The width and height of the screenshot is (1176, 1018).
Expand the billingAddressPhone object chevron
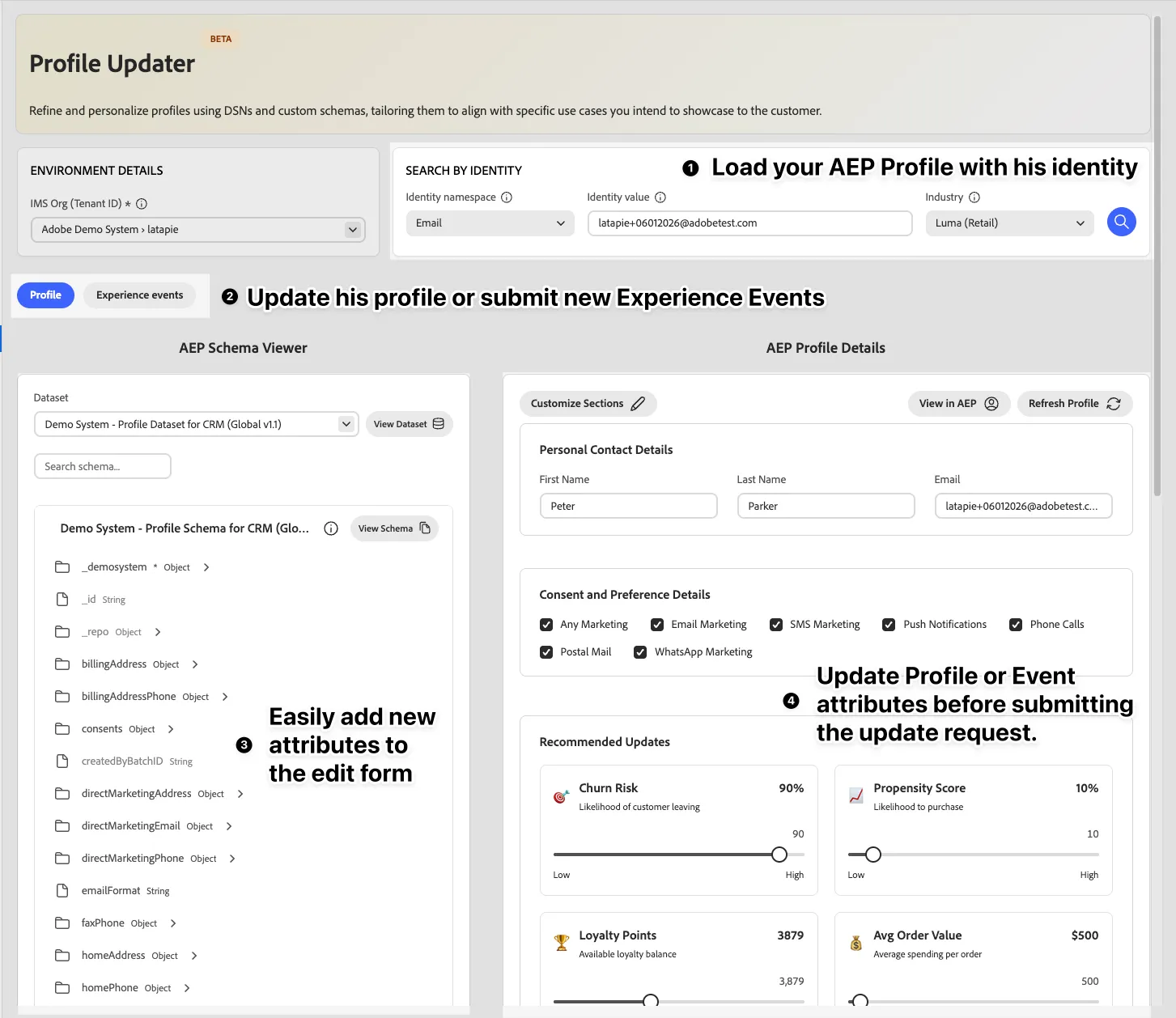coord(225,697)
